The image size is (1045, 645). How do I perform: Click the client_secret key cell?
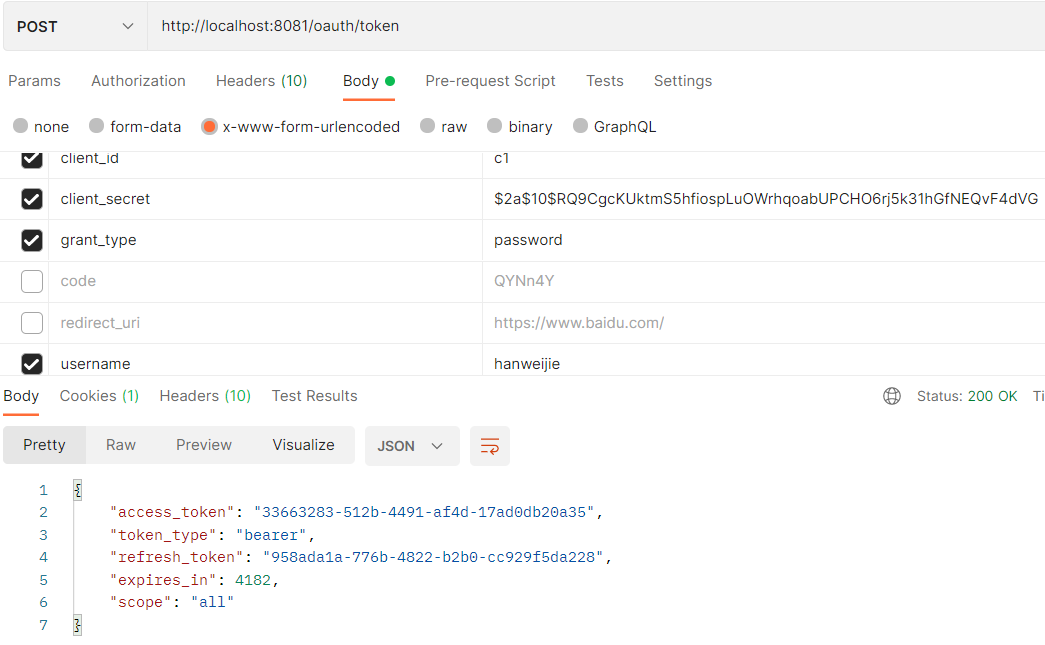[x=265, y=199]
